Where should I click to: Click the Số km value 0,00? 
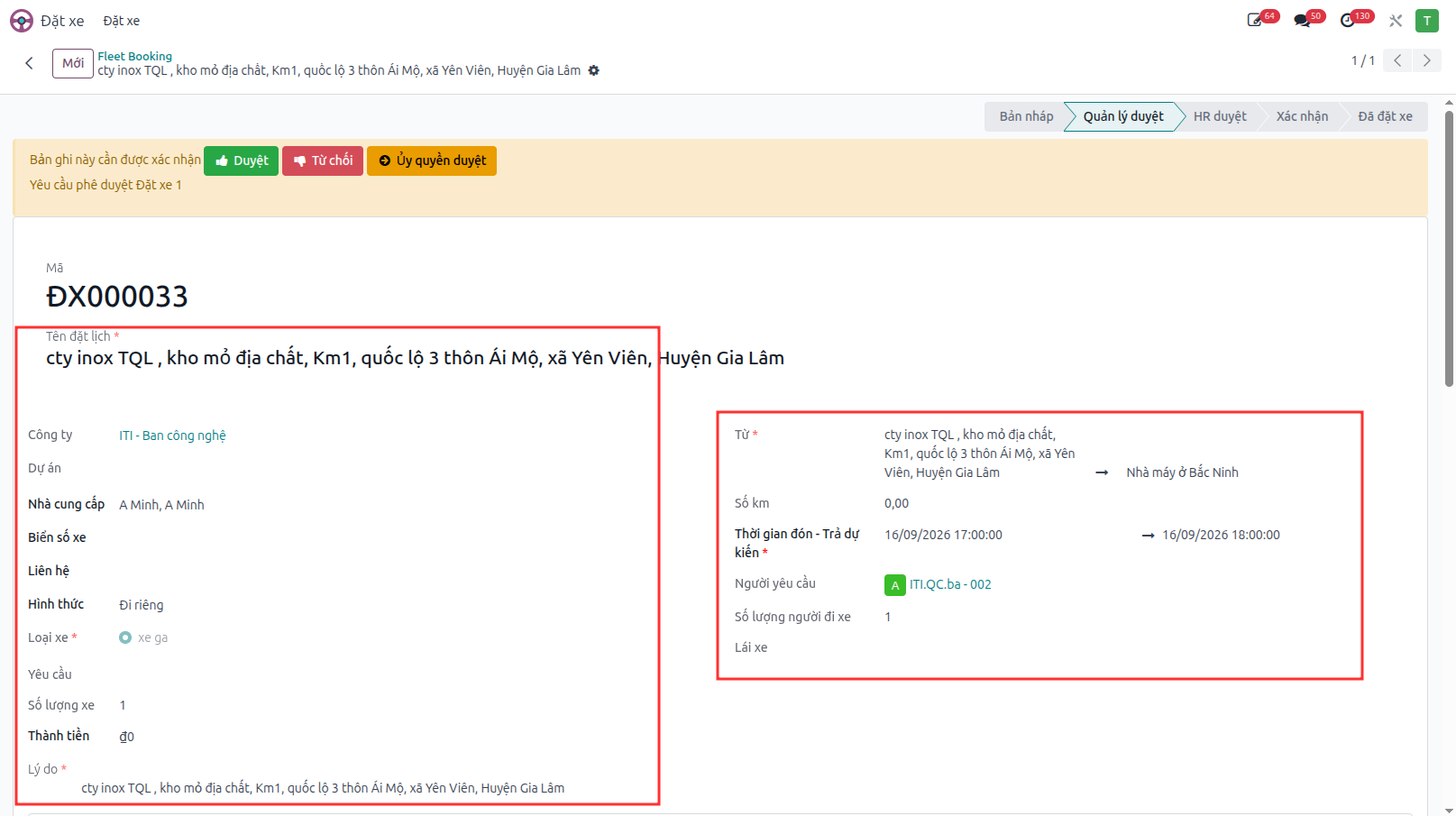(x=896, y=503)
